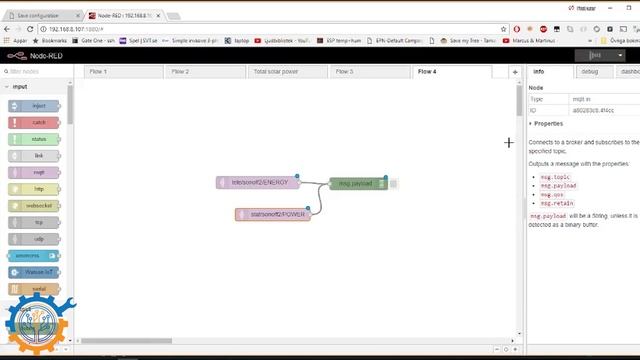Select the Flow 4 tab
Image resolution: width=640 pixels, height=360 pixels.
click(x=452, y=71)
